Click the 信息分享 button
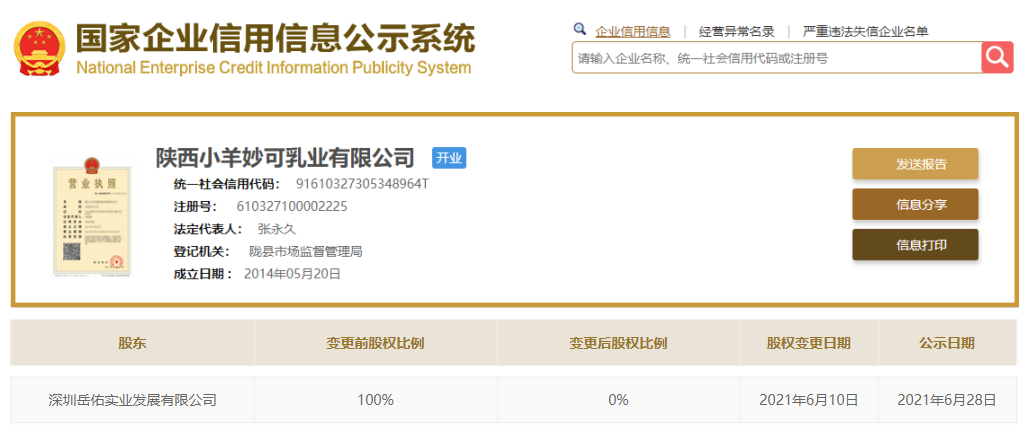1029x435 pixels. 915,204
